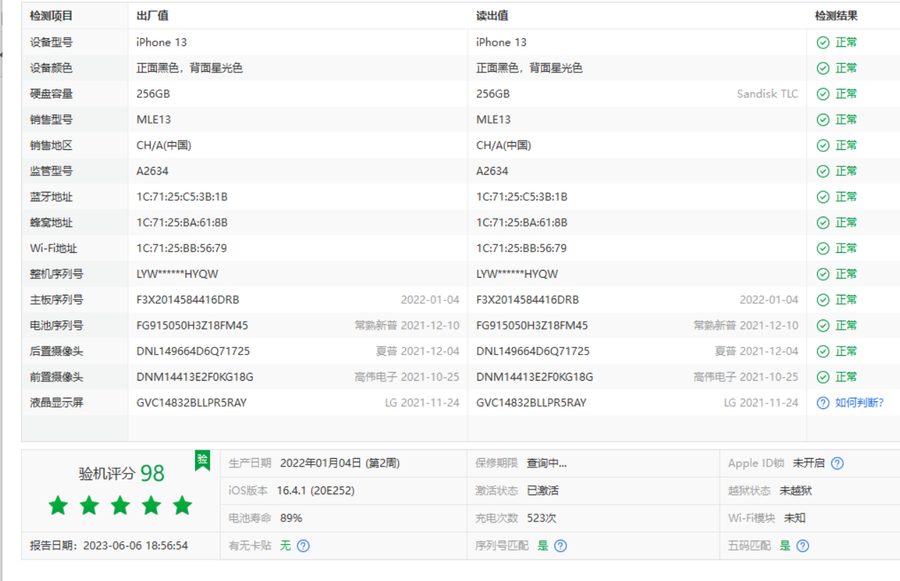Click the 验机评分 98 score
The width and height of the screenshot is (900, 581).
(x=121, y=473)
